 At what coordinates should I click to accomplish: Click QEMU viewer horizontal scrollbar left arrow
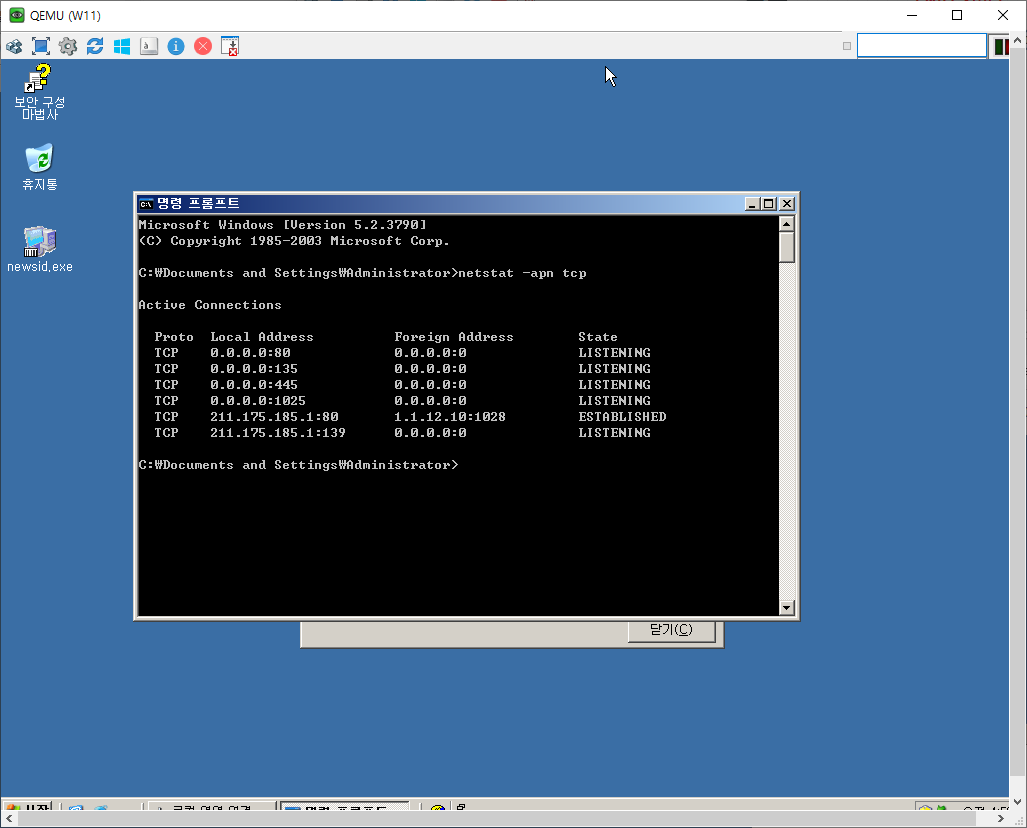pyautogui.click(x=9, y=818)
